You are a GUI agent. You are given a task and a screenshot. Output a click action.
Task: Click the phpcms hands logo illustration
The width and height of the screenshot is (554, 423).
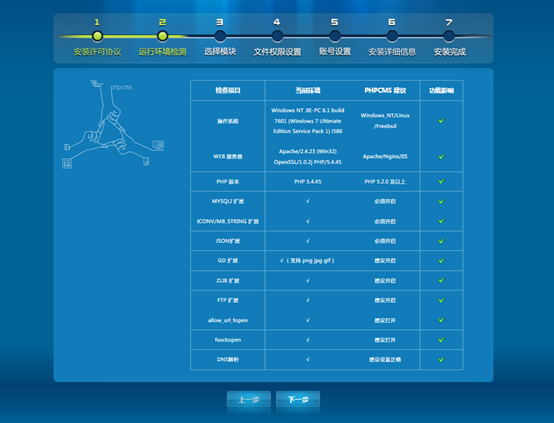(113, 124)
